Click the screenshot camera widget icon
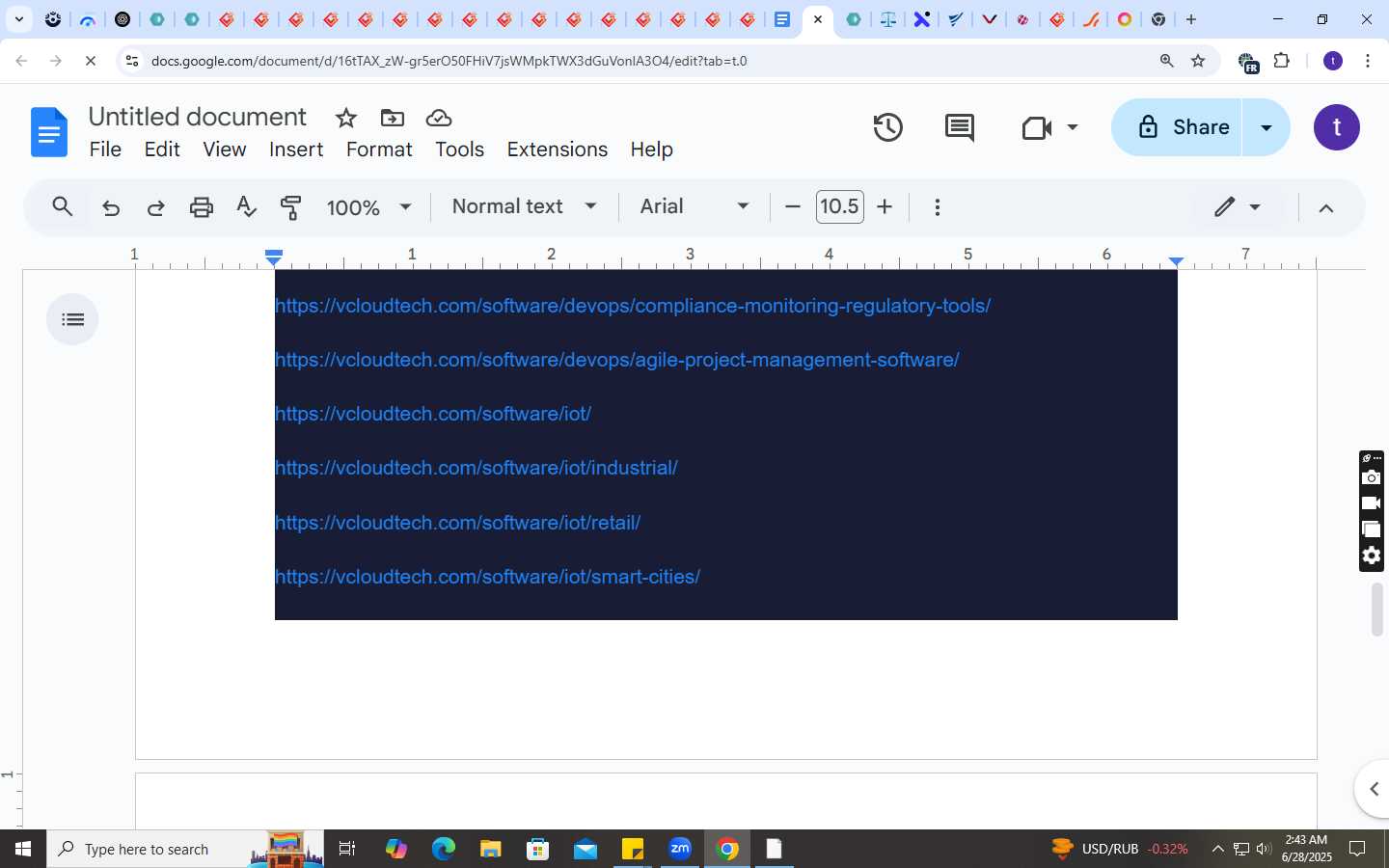This screenshot has height=868, width=1389. click(1371, 478)
